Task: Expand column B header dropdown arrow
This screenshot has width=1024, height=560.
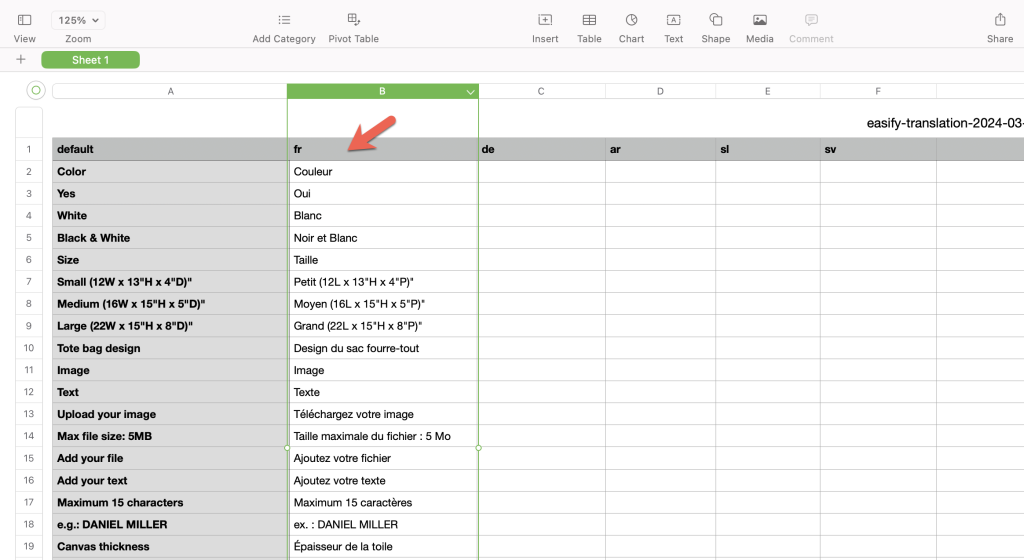Action: pyautogui.click(x=470, y=92)
